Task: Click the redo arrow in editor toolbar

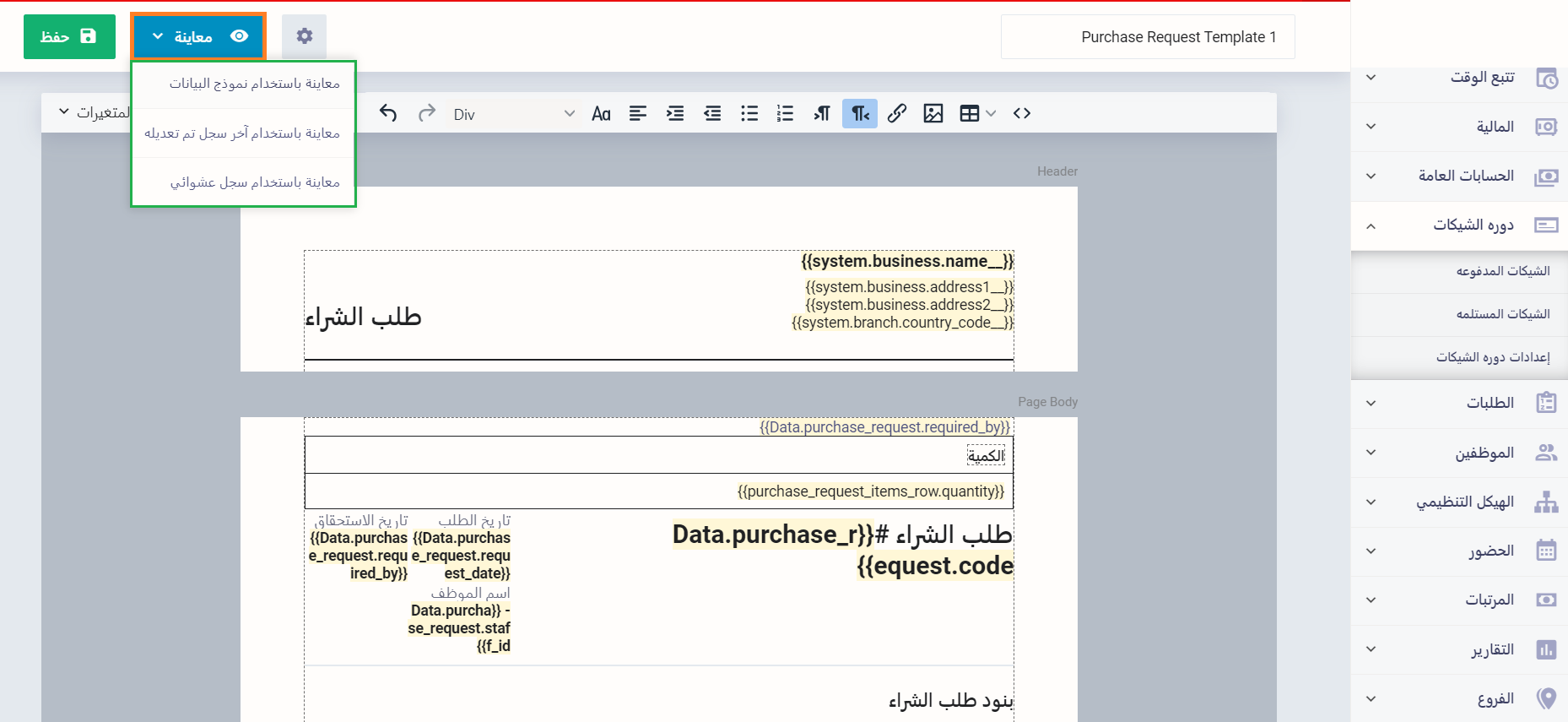Action: pyautogui.click(x=427, y=113)
